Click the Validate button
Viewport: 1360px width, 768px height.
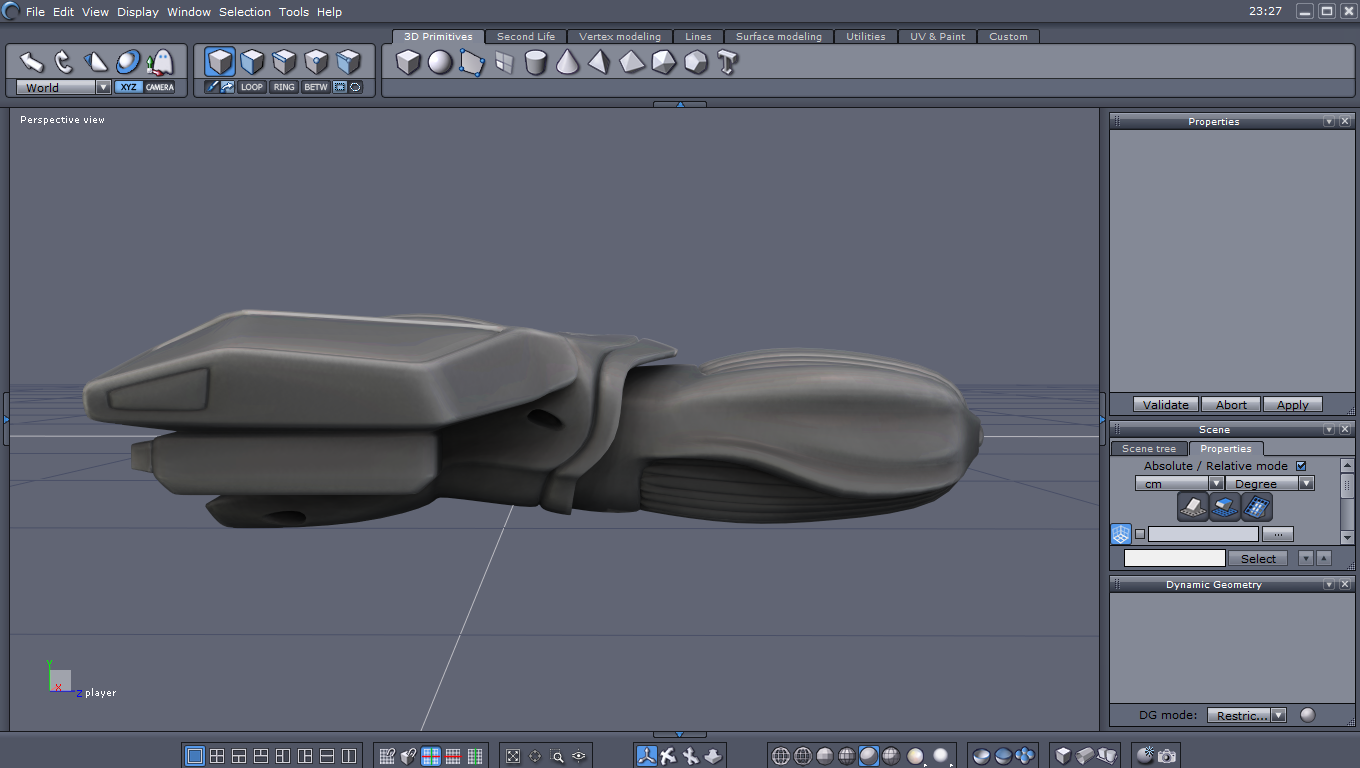[x=1166, y=405]
